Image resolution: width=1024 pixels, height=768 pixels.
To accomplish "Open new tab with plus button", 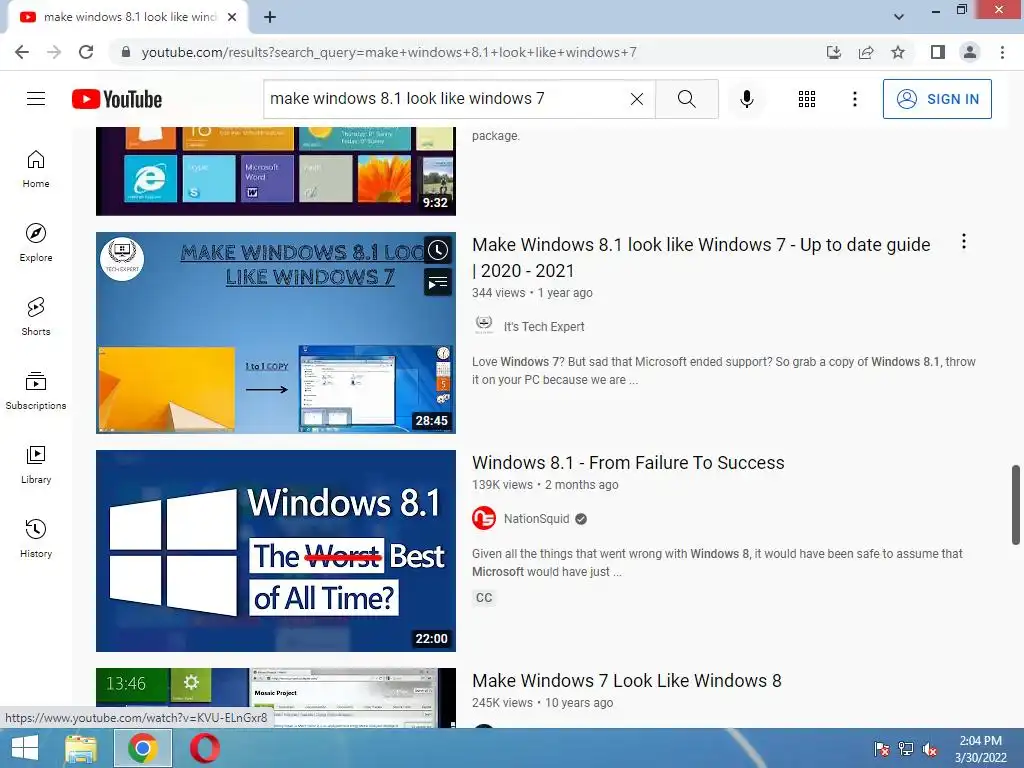I will [x=270, y=17].
